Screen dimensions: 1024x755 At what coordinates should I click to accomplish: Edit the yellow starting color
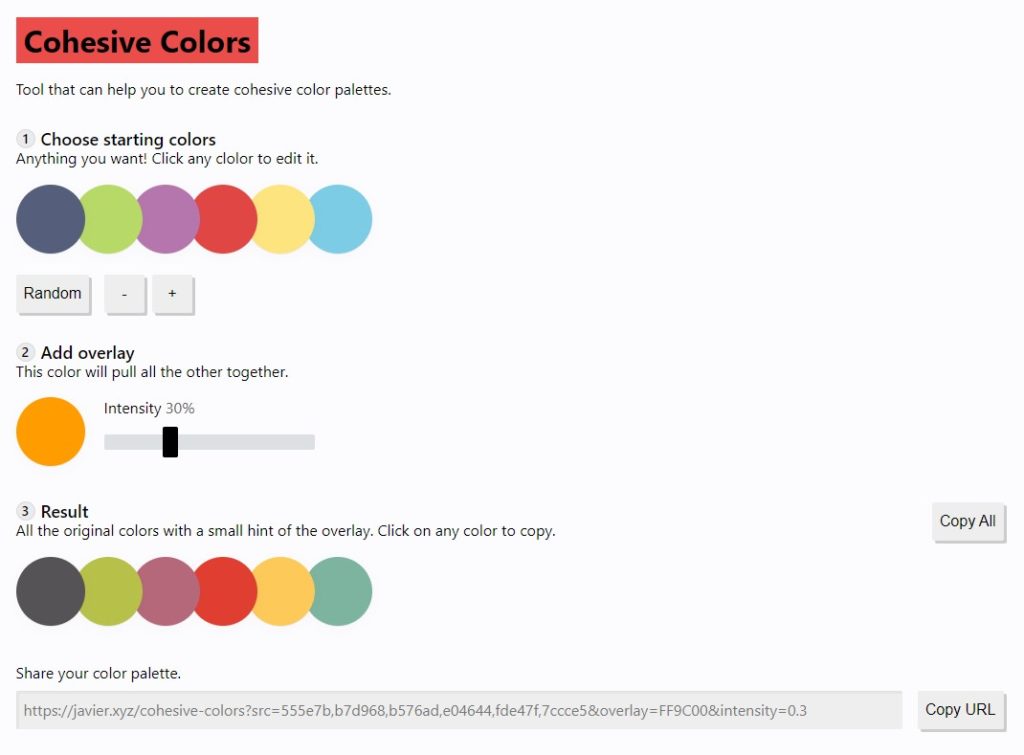[281, 218]
